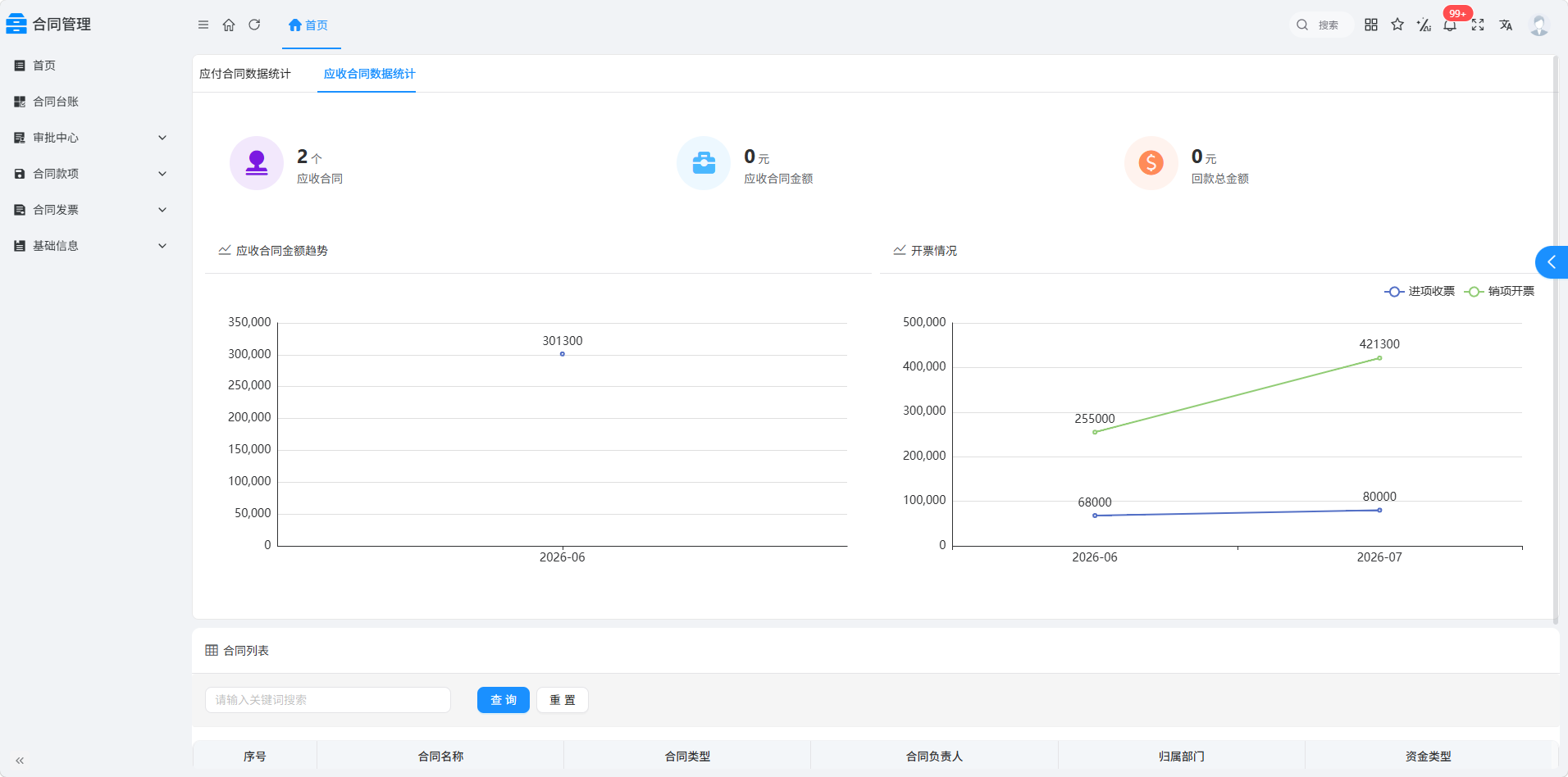
Task: Open the grid apps icon
Action: pyautogui.click(x=1371, y=25)
